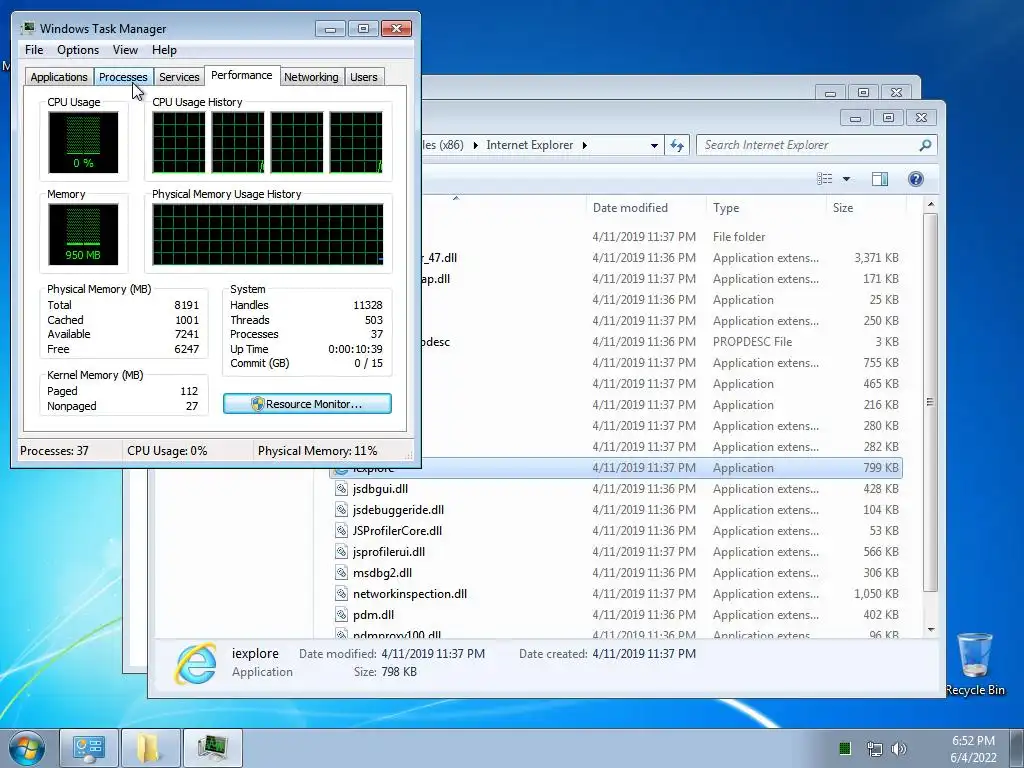
Task: Click the green CPU meter tray icon
Action: (844, 748)
